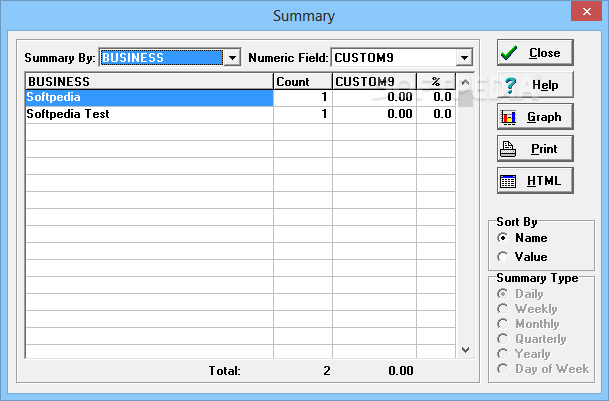The width and height of the screenshot is (609, 401).
Task: Click the % column header
Action: click(x=436, y=82)
